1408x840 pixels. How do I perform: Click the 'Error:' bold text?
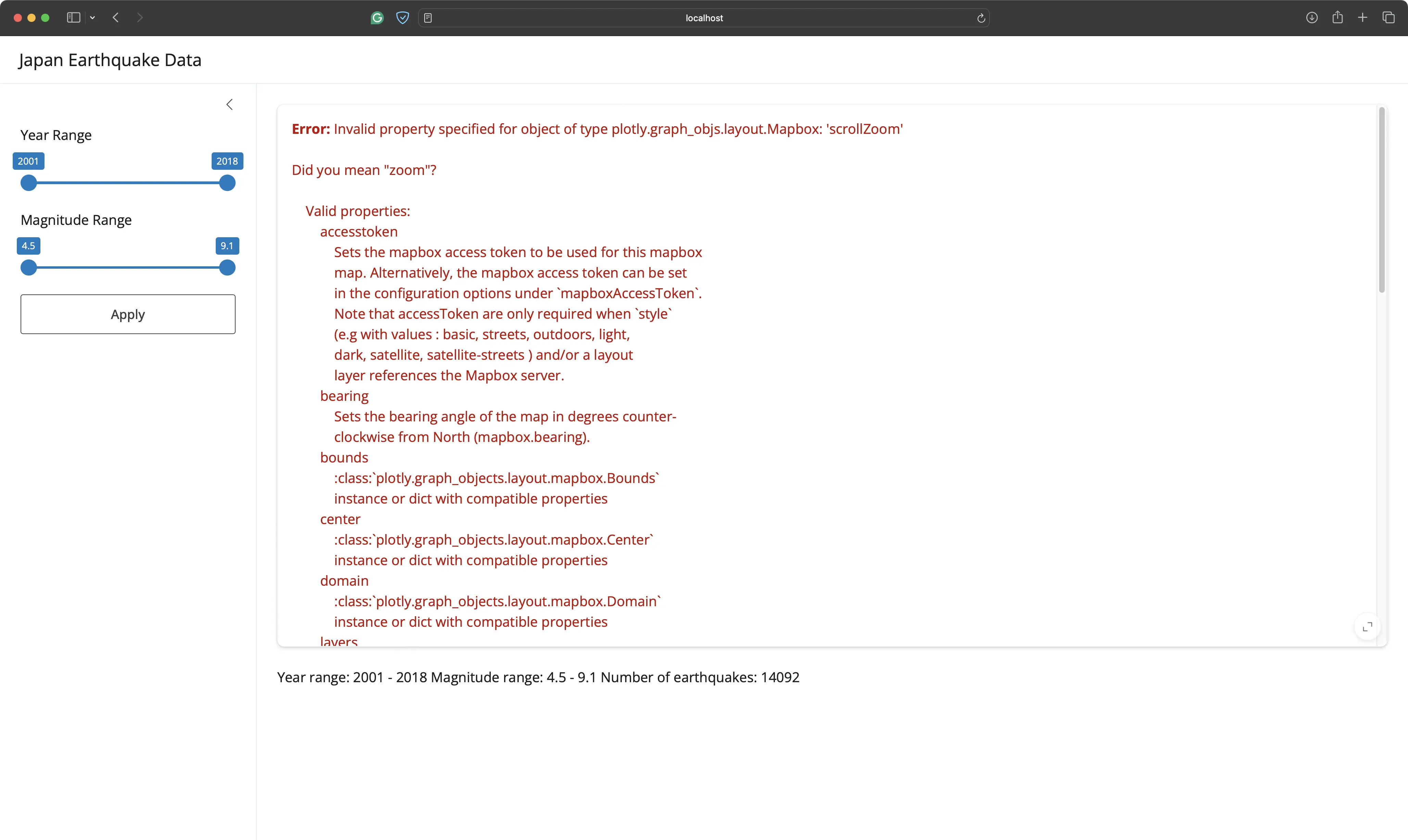311,129
